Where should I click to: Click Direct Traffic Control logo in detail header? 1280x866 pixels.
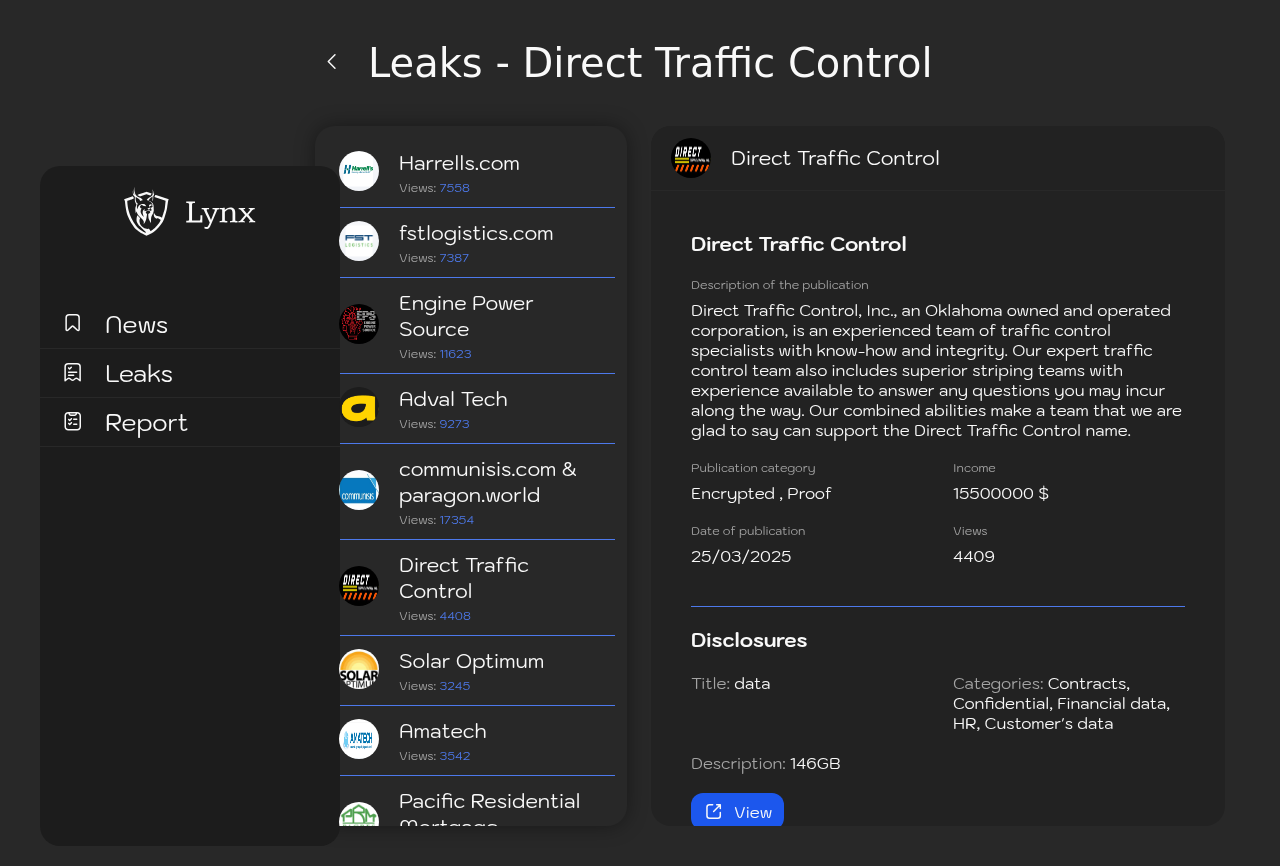691,158
